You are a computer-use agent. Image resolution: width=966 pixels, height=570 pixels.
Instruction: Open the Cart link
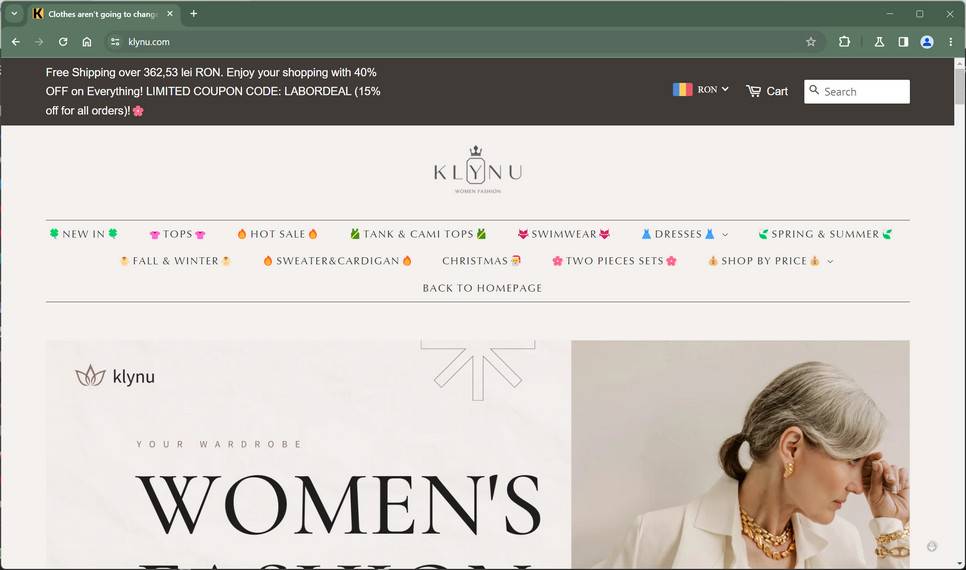(x=777, y=91)
